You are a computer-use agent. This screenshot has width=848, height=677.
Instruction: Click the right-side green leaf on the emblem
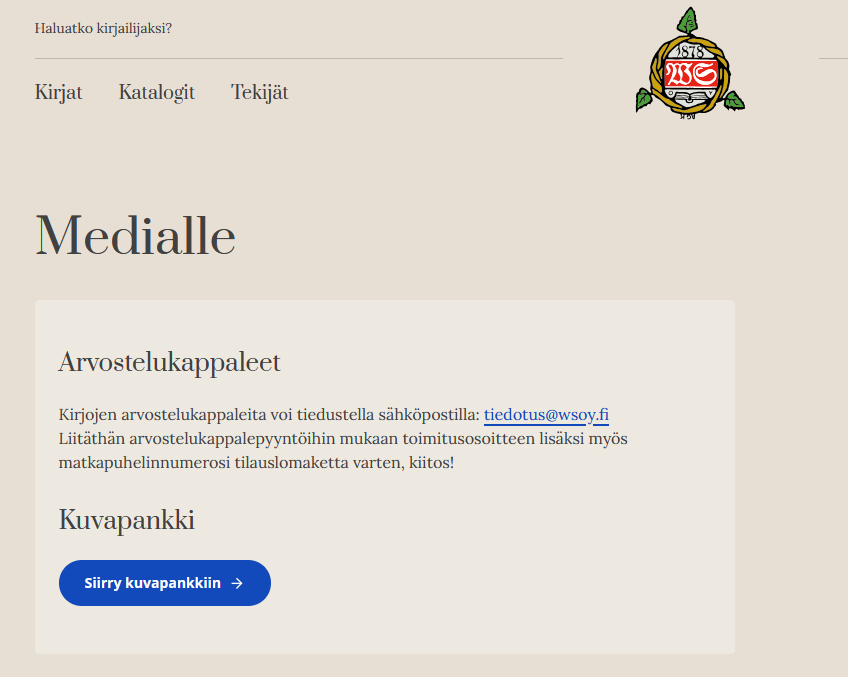pyautogui.click(x=733, y=100)
